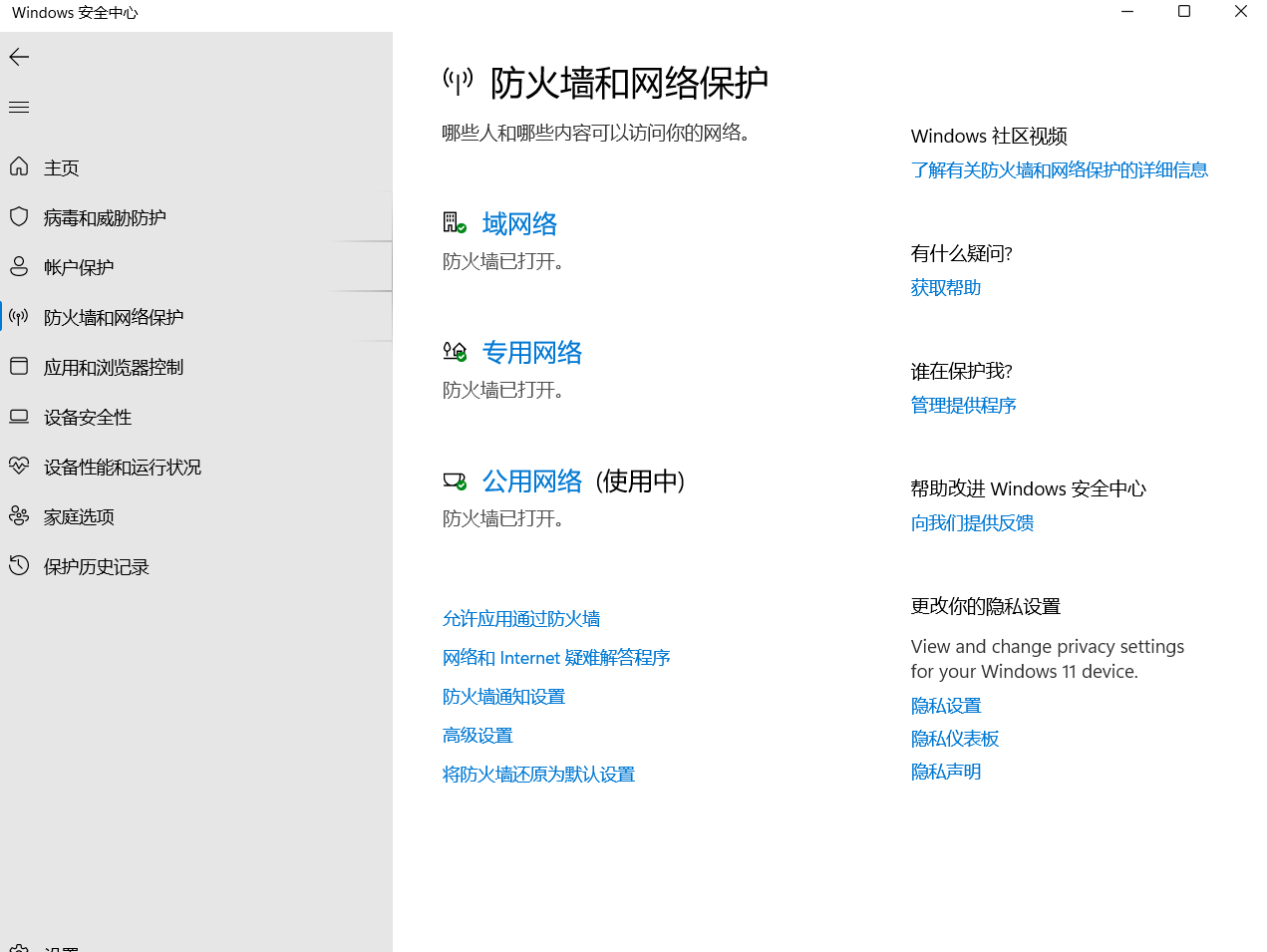
Task: Click the person icon for 帐户保护
Action: [19, 266]
